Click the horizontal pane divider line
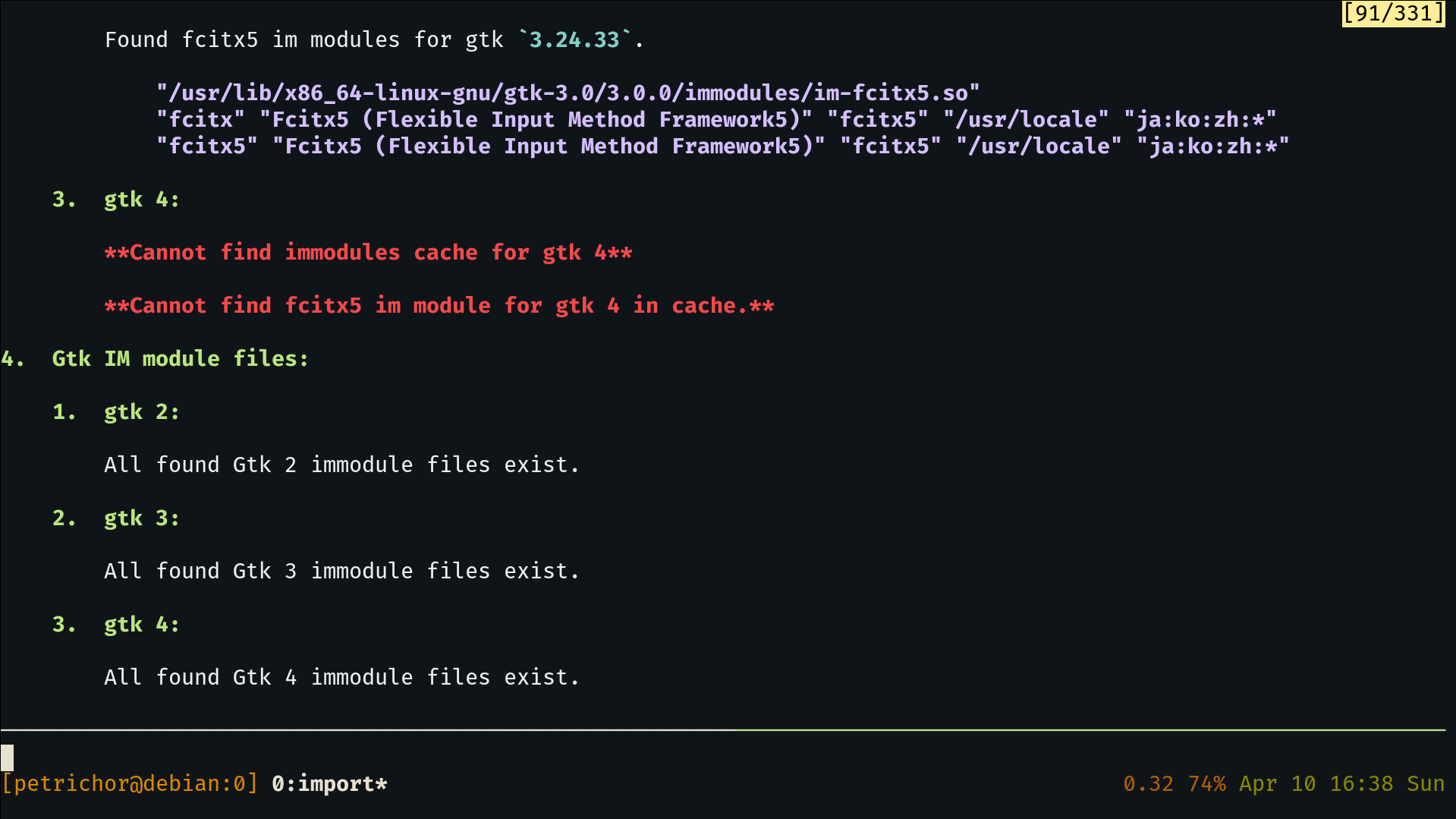This screenshot has width=1456, height=819. (x=723, y=729)
